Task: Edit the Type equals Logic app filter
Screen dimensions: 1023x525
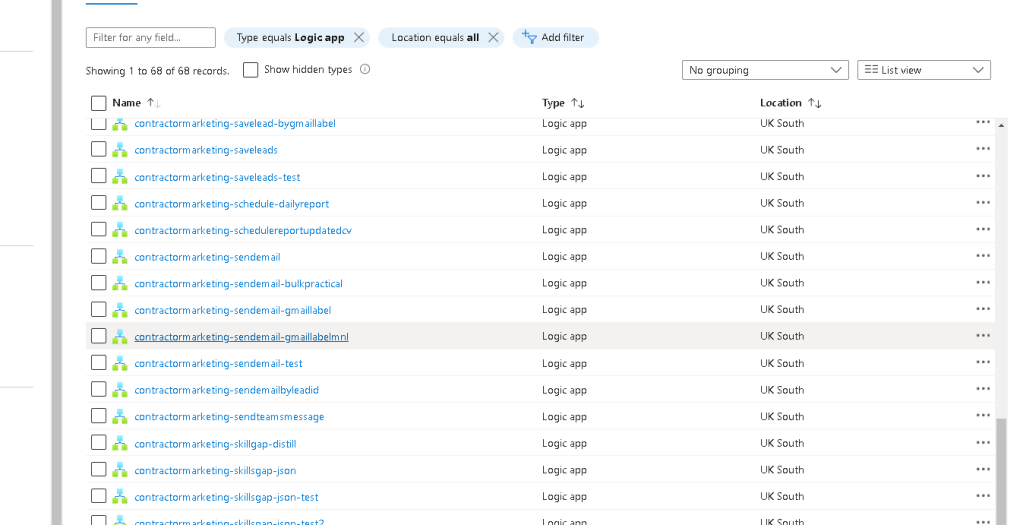Action: point(290,38)
